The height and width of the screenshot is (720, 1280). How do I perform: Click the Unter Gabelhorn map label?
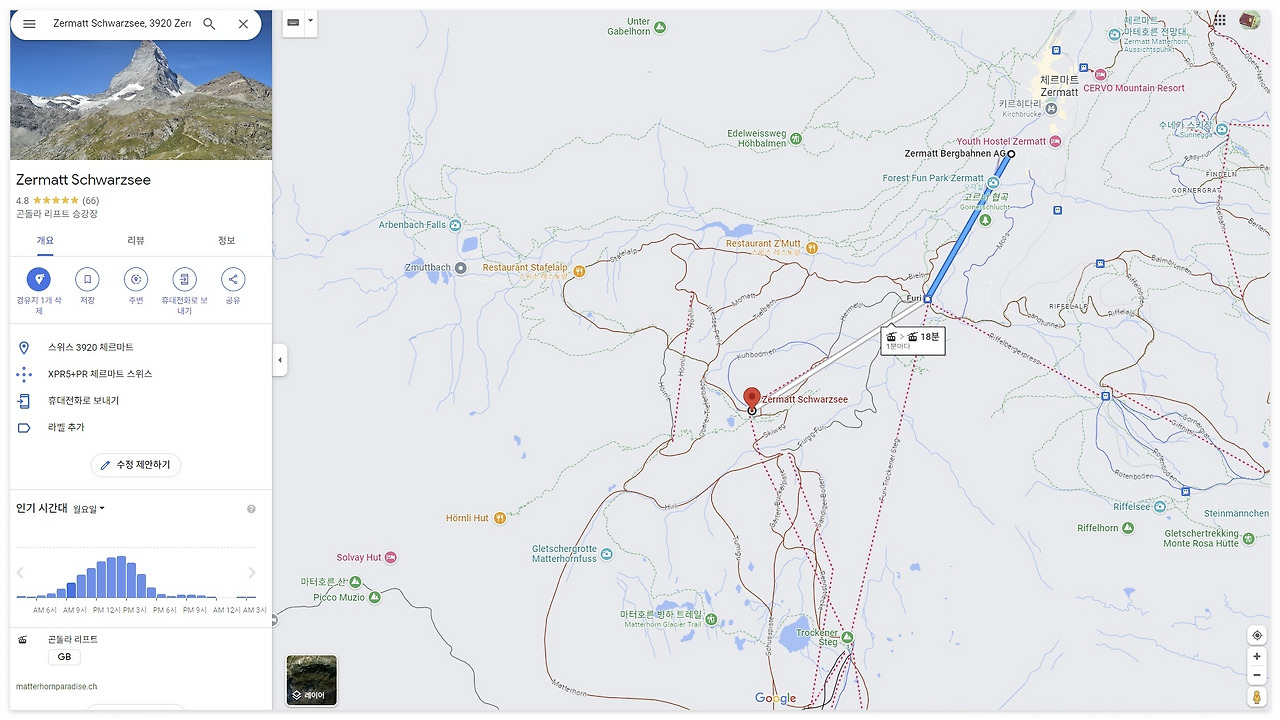coord(629,26)
